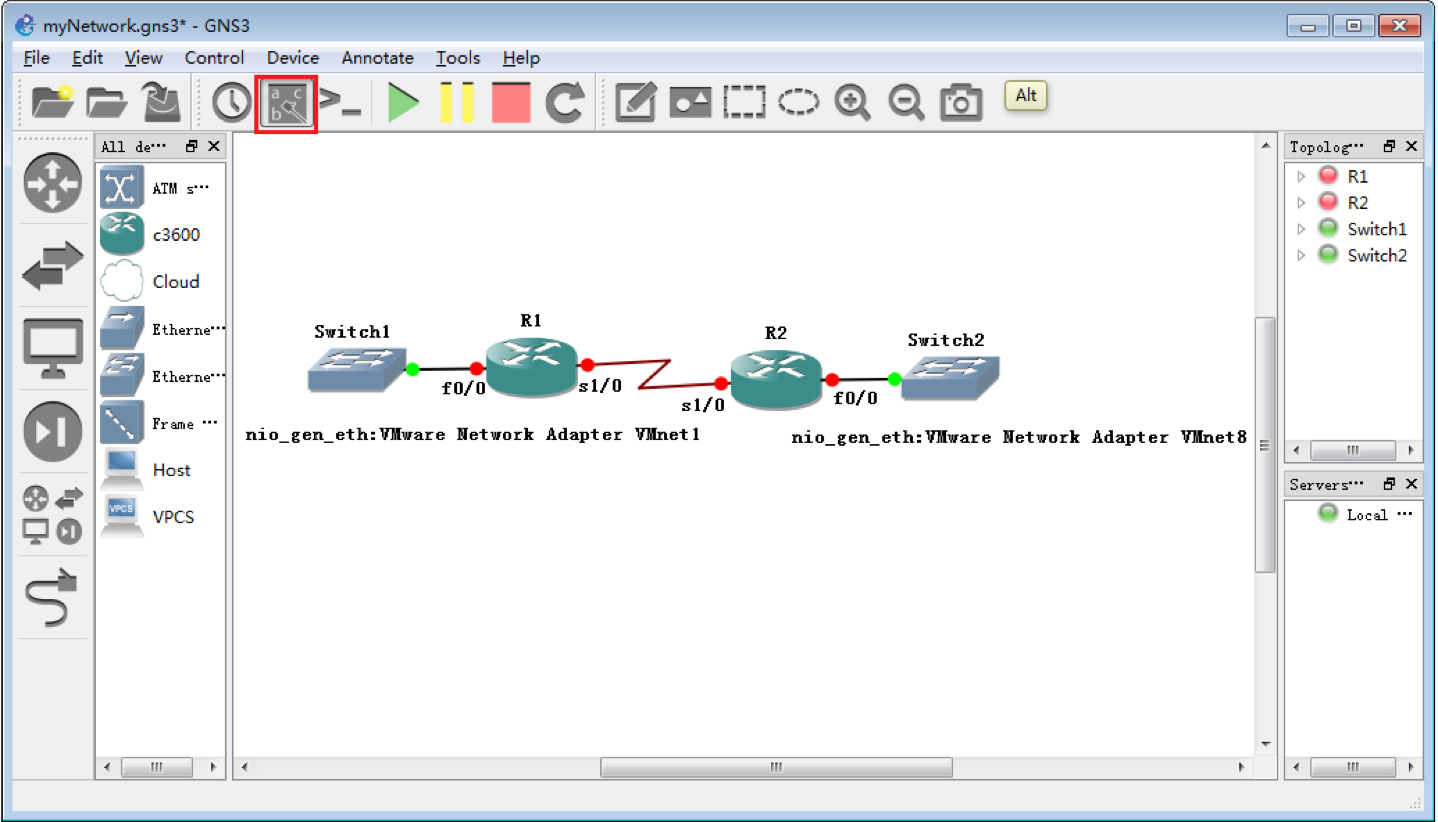Open the Edit menu
The image size is (1438, 822).
point(87,58)
